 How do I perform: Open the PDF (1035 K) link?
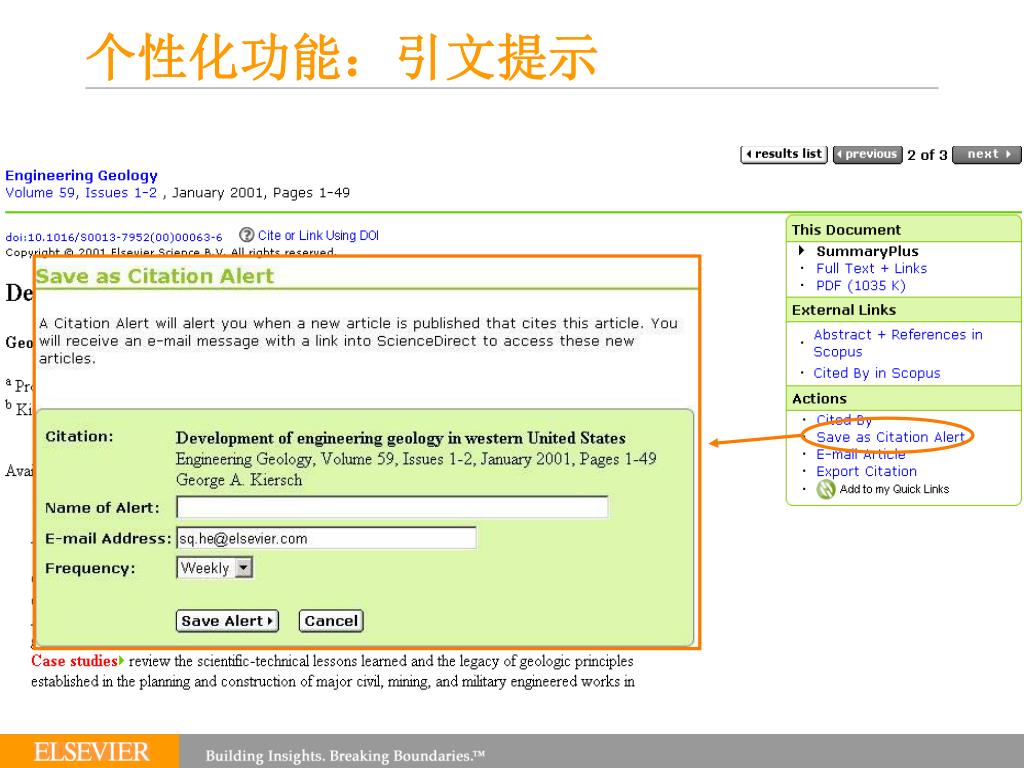coord(861,285)
